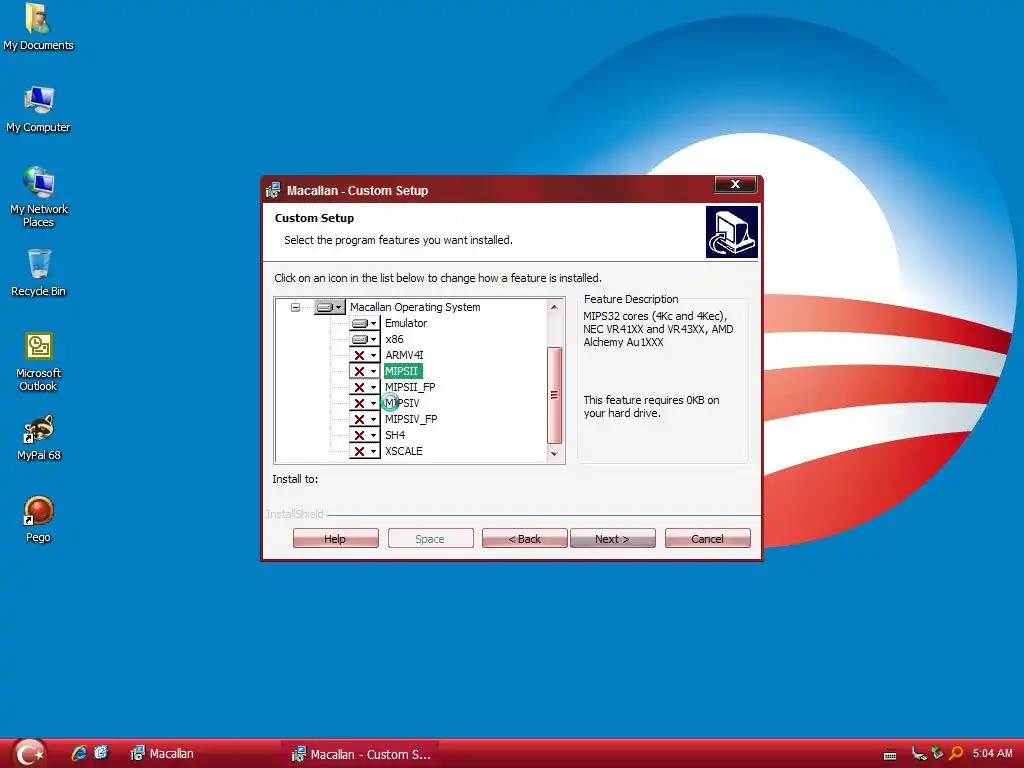Open the XSCALE feature install dropdown
This screenshot has height=768, width=1024.
coord(364,451)
